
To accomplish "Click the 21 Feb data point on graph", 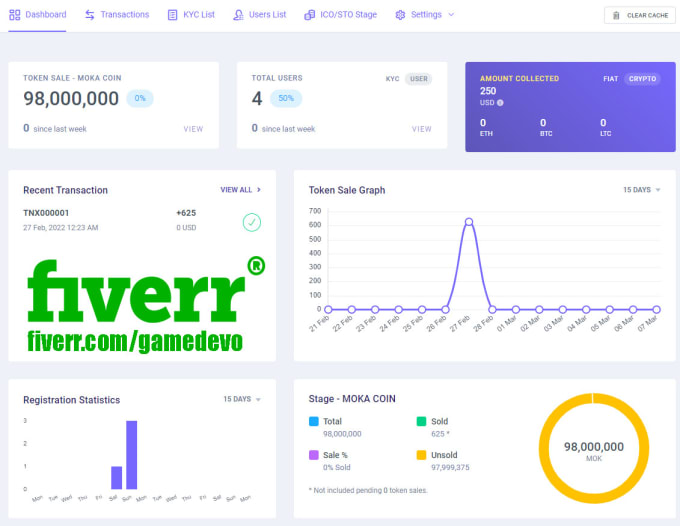I will pyautogui.click(x=328, y=310).
